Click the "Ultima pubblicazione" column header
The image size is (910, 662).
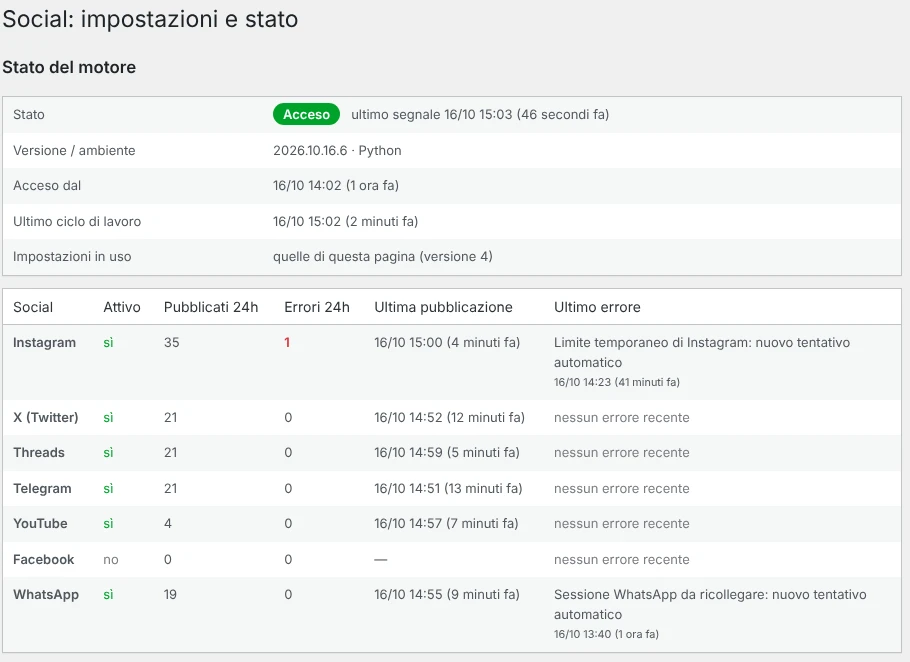(443, 307)
